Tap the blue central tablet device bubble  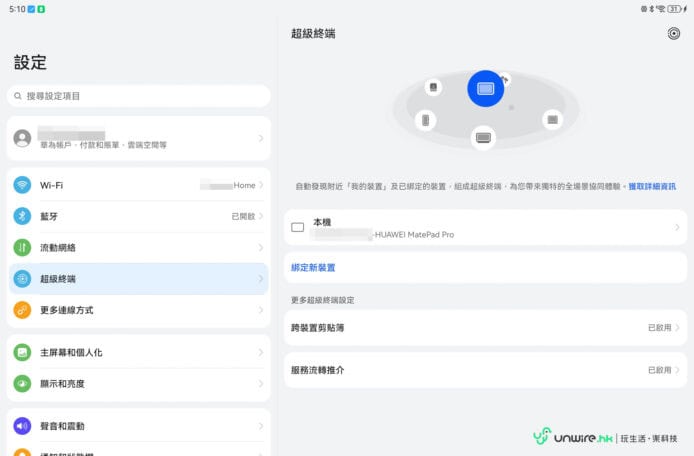(485, 89)
